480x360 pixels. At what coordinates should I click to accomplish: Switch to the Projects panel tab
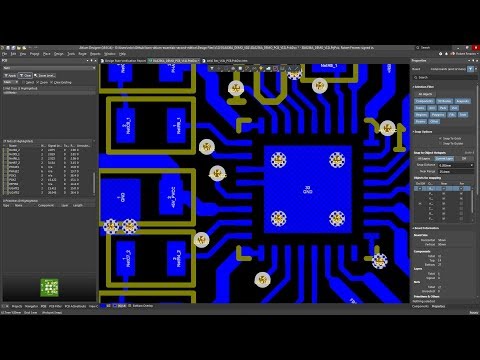click(x=17, y=306)
